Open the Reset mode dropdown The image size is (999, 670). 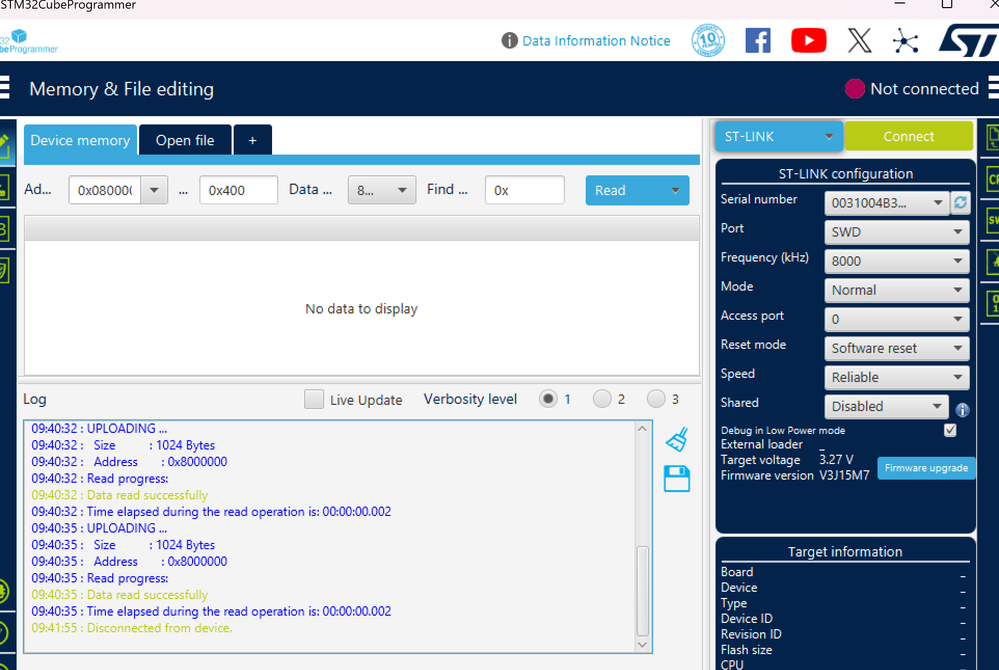(x=896, y=348)
